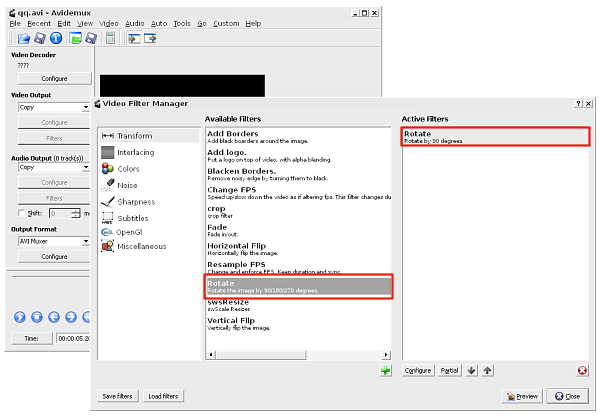This screenshot has height=416, width=600.
Task: Click the Shift value spinner field
Action: coord(61,213)
